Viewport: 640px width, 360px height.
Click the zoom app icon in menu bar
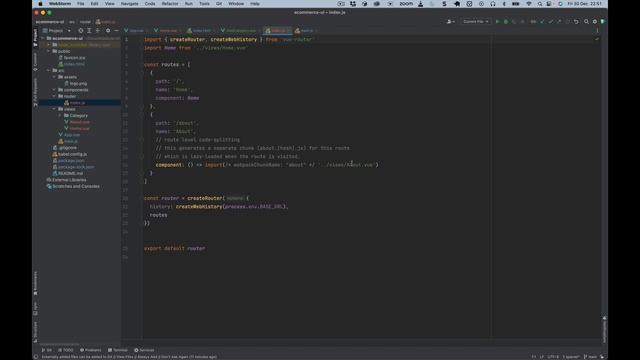[x=406, y=4]
